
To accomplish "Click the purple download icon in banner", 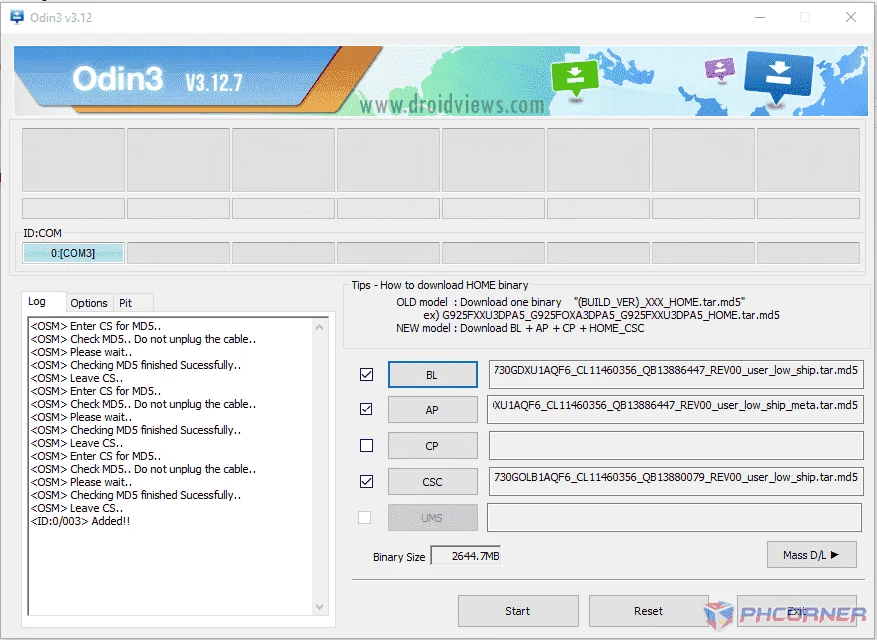I will click(x=719, y=69).
